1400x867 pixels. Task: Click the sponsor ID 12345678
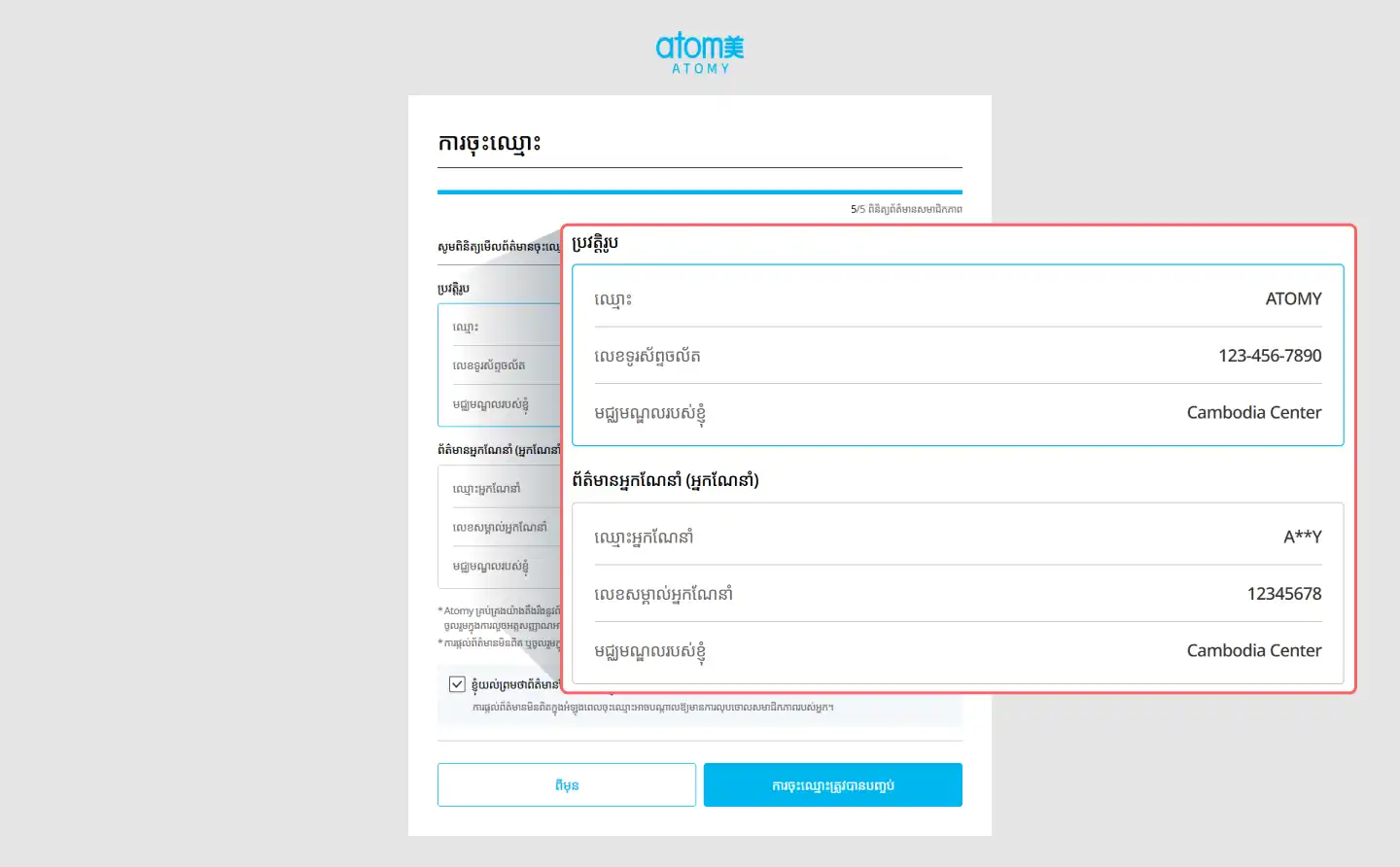pos(1283,594)
